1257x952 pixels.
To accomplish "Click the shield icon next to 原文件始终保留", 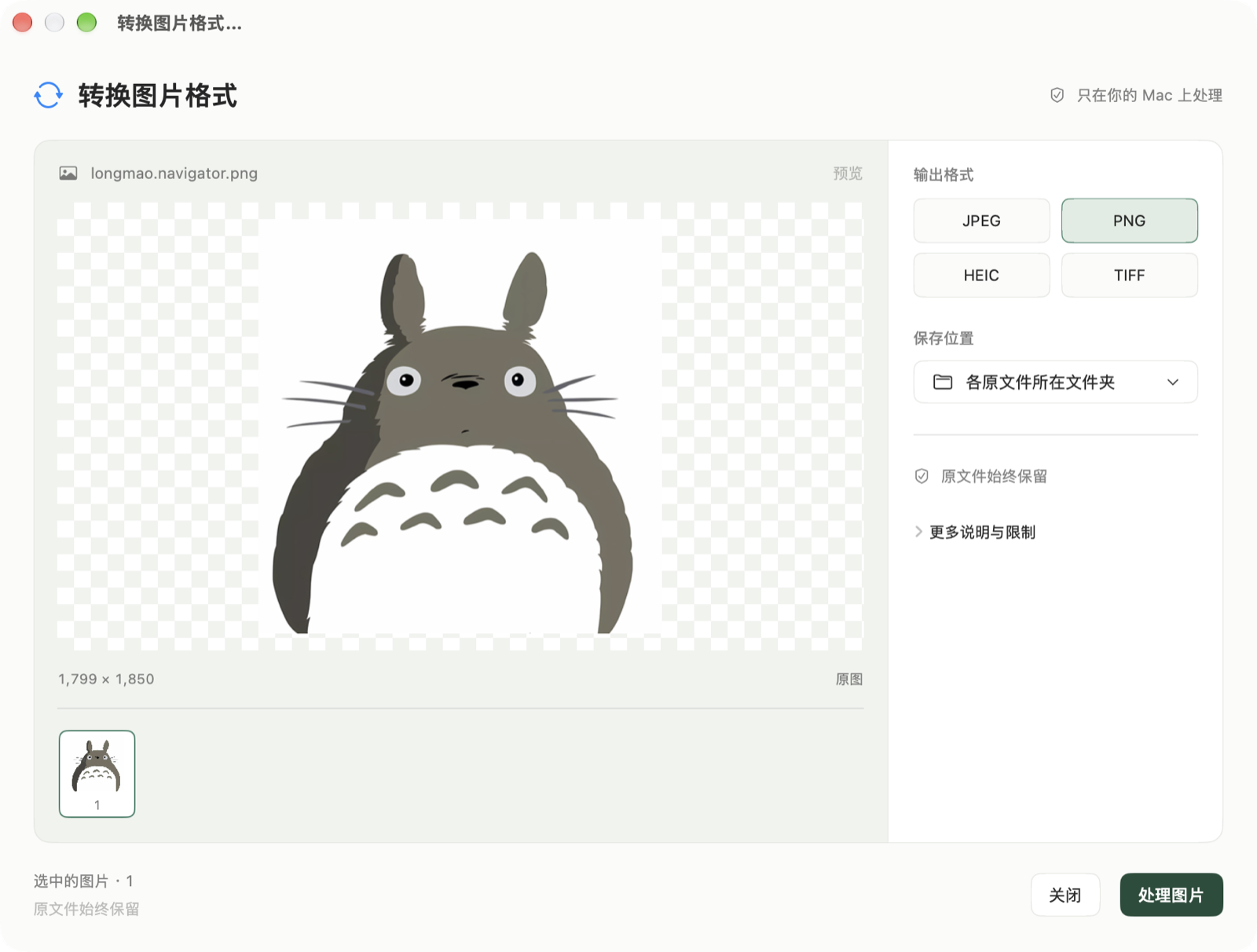I will point(922,476).
